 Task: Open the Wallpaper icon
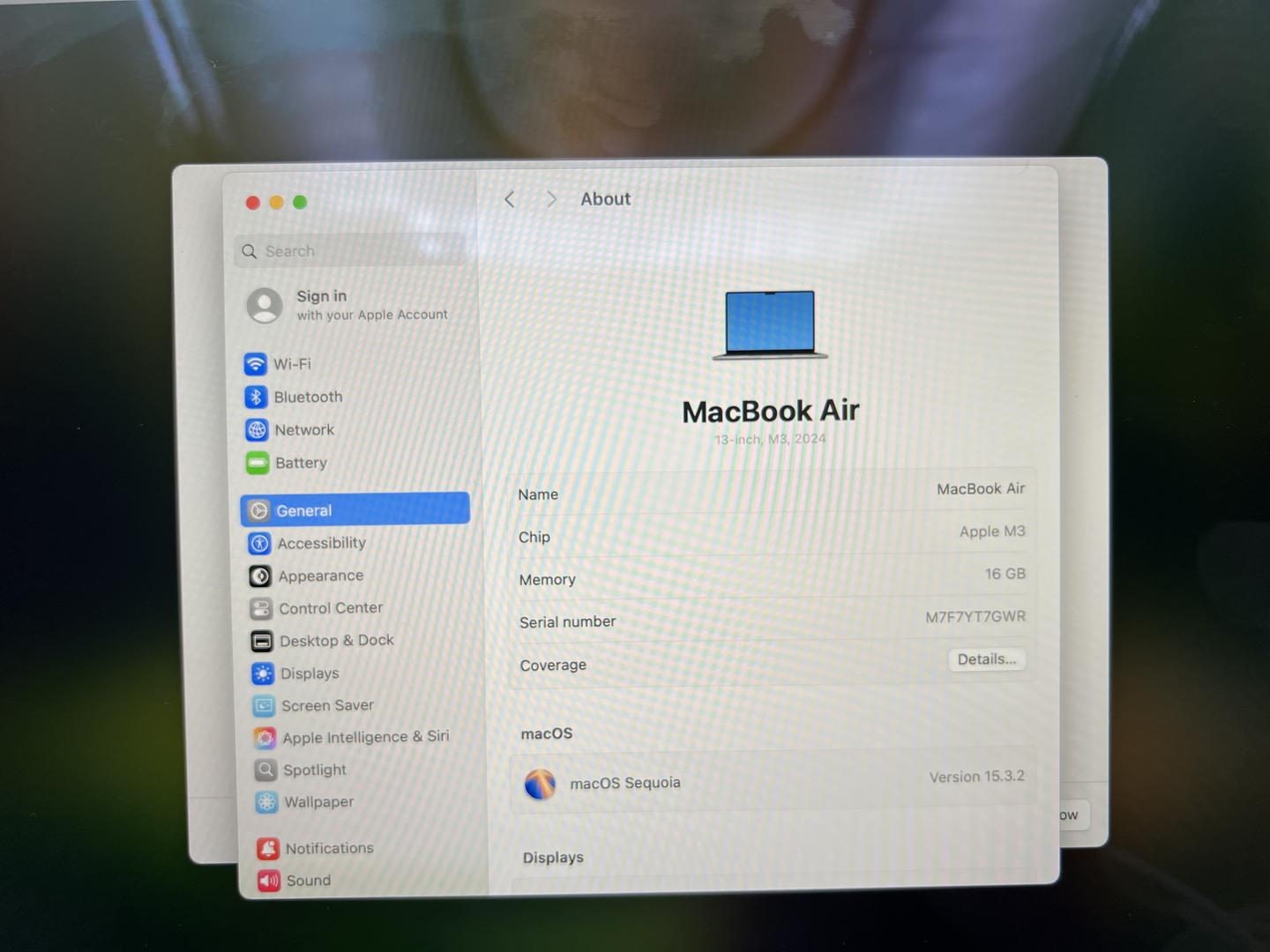[x=266, y=802]
